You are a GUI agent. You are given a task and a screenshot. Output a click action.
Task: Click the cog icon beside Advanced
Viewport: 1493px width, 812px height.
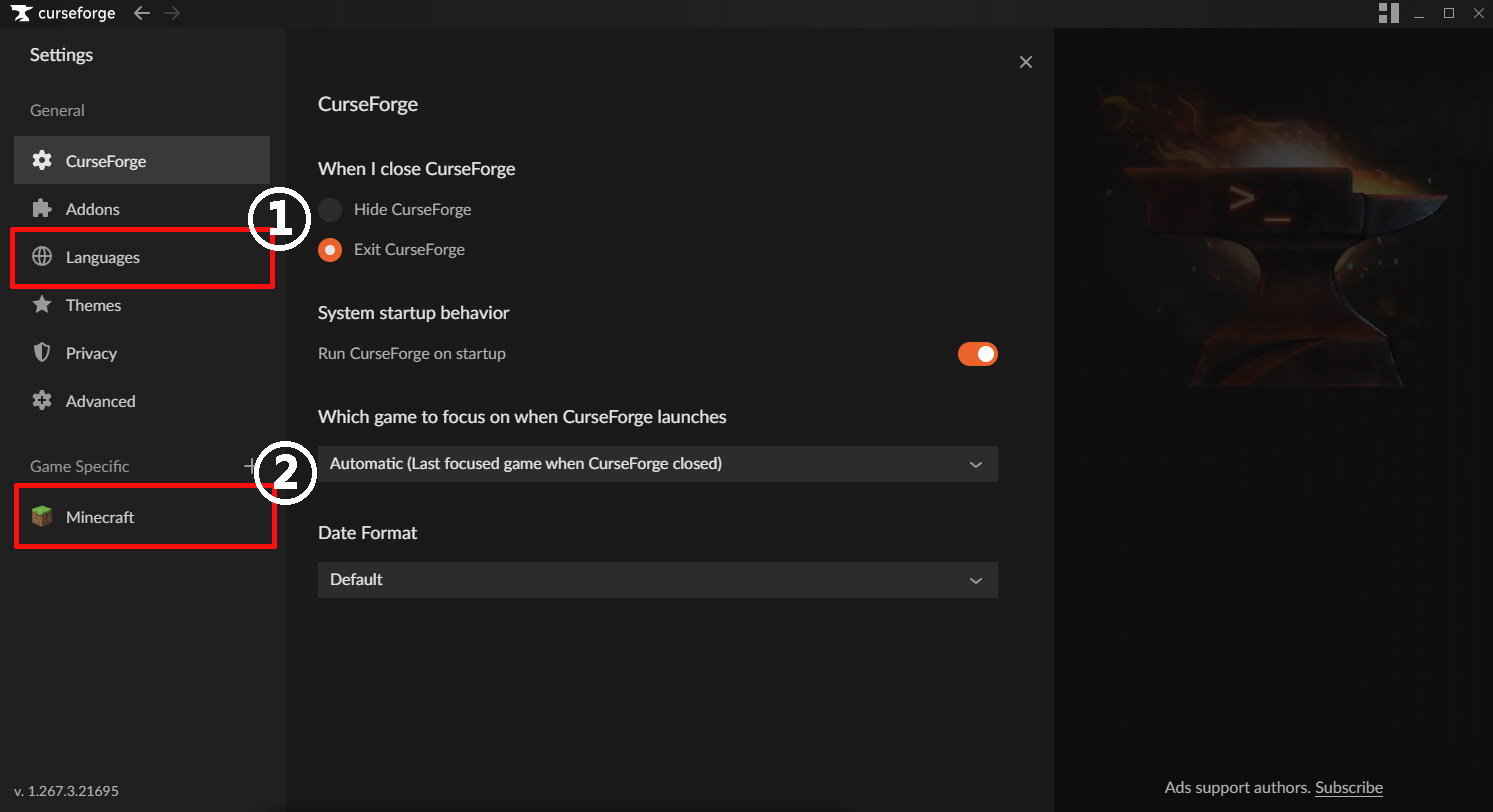tap(42, 400)
